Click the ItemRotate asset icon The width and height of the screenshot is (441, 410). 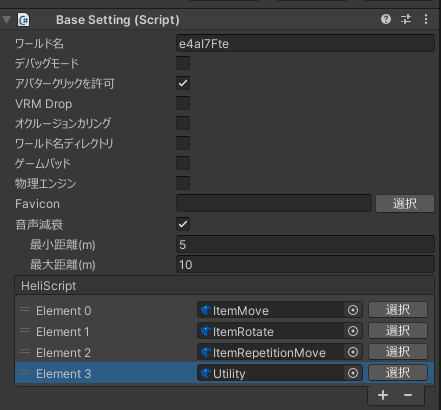click(206, 331)
